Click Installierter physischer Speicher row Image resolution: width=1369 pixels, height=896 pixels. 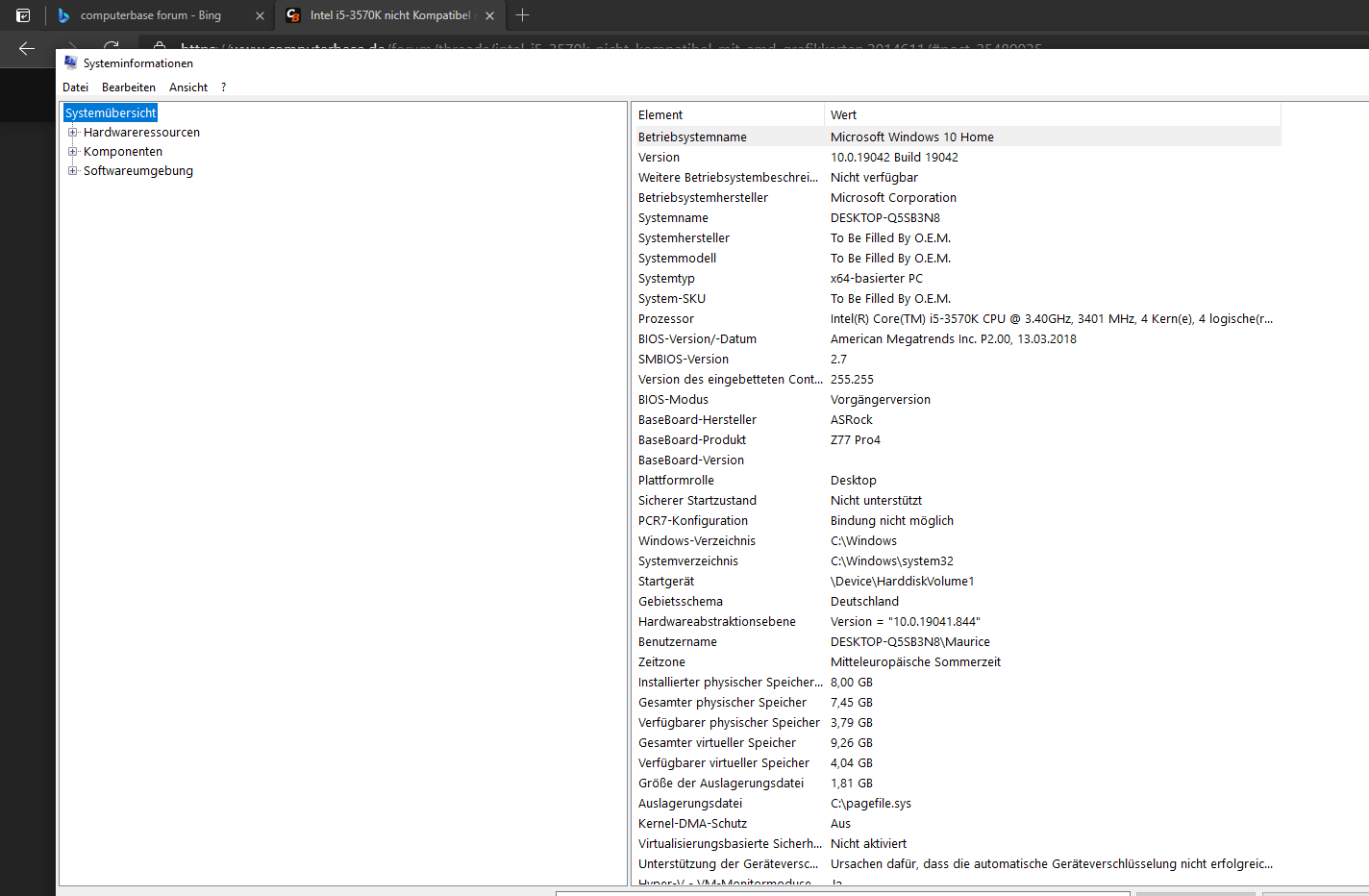click(957, 683)
